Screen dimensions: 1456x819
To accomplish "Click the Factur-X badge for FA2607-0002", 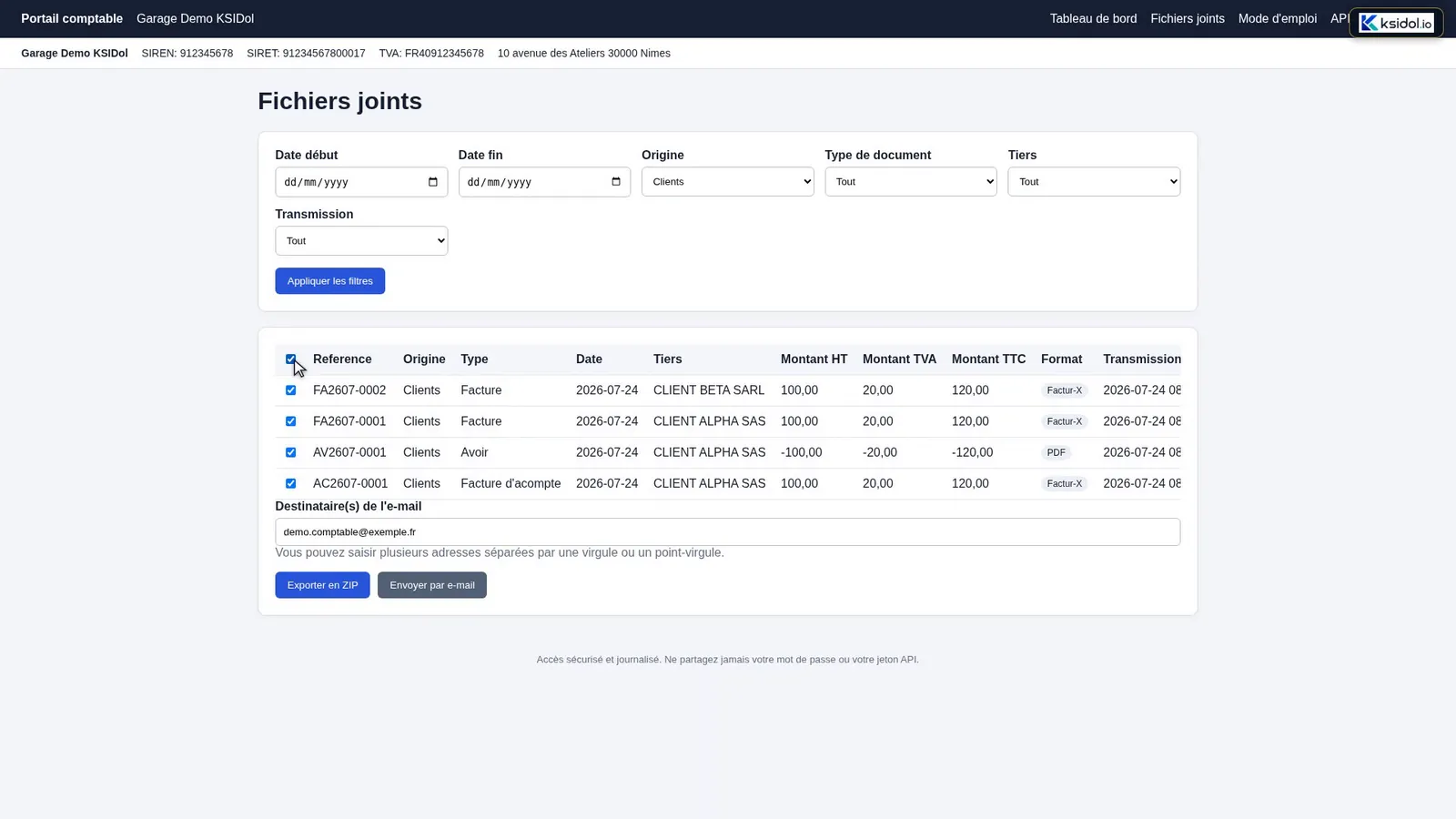I will [1064, 390].
